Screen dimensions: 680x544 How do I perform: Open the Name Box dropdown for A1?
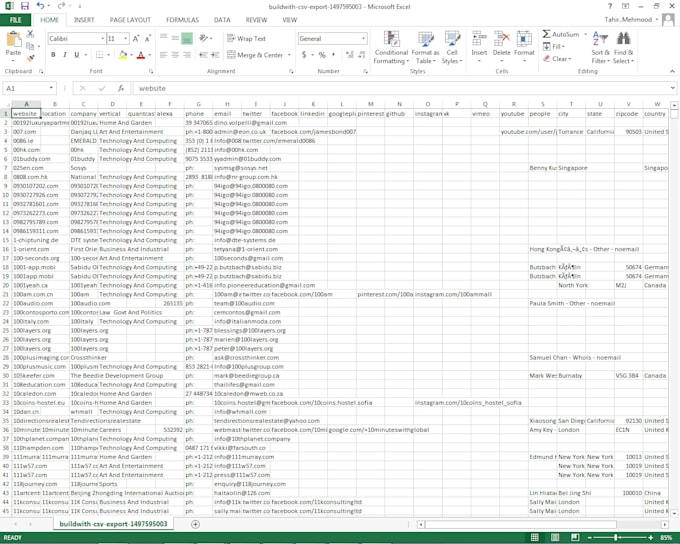point(52,88)
